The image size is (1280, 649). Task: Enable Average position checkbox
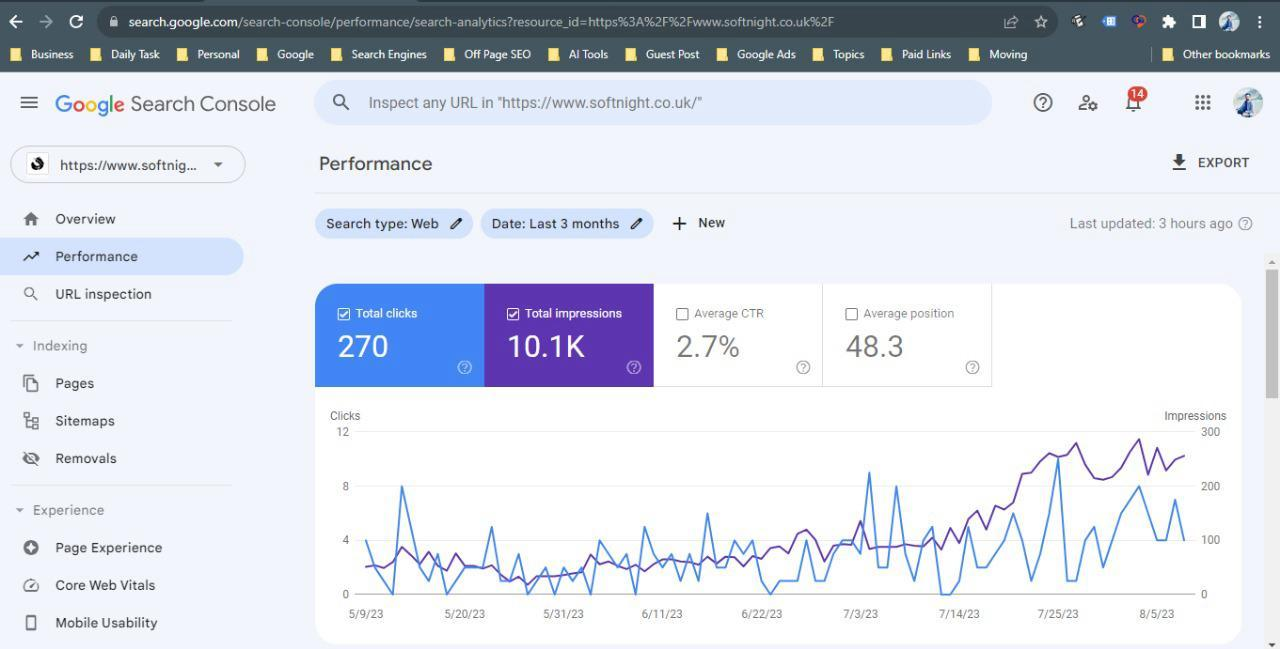point(851,314)
